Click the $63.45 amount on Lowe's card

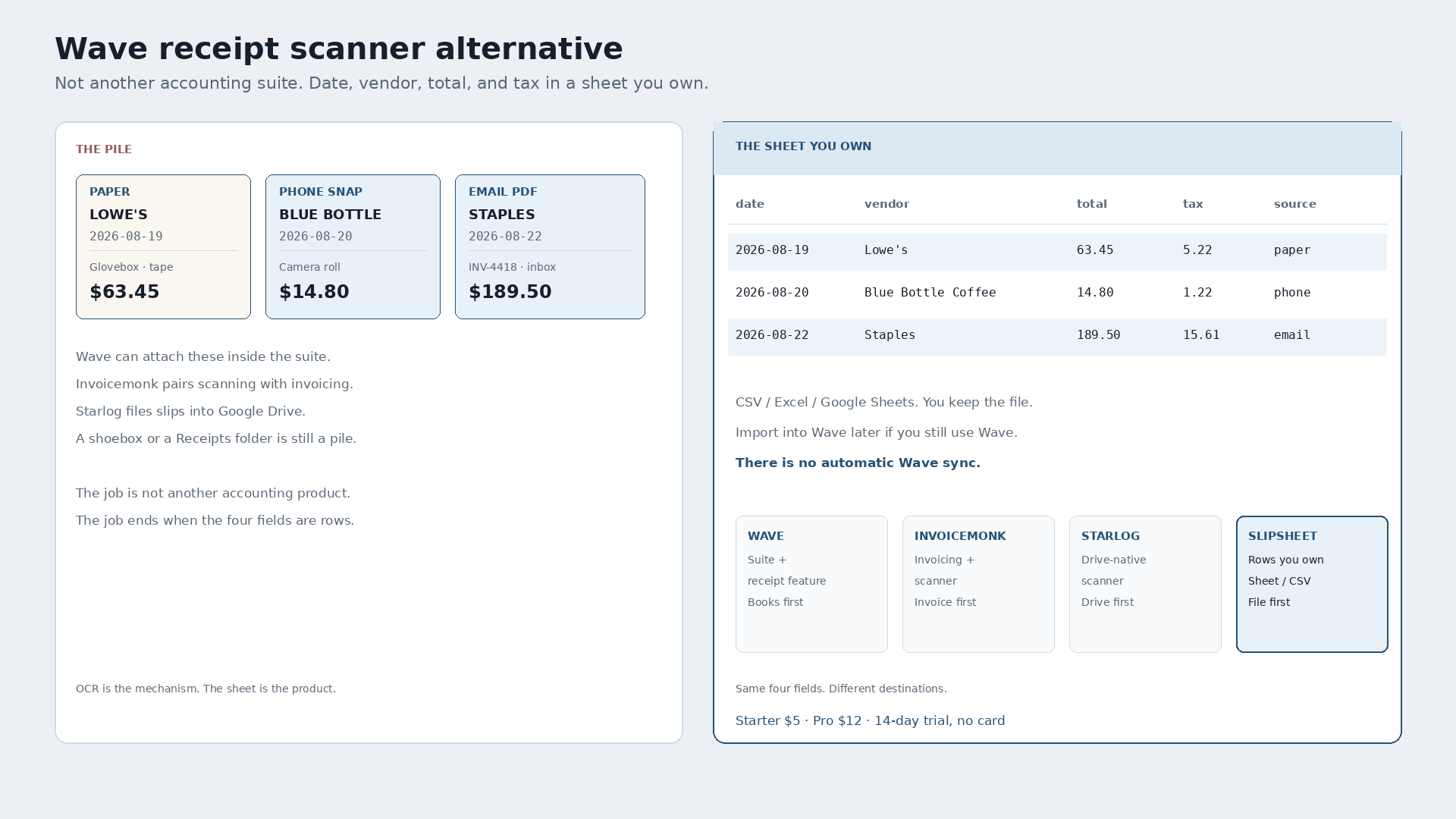tap(124, 292)
